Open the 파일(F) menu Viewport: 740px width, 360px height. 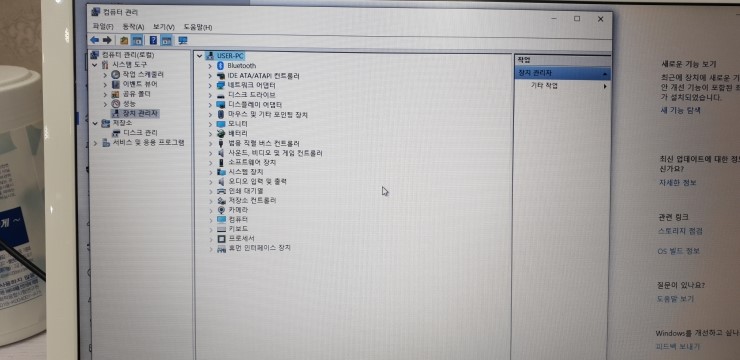coord(103,27)
